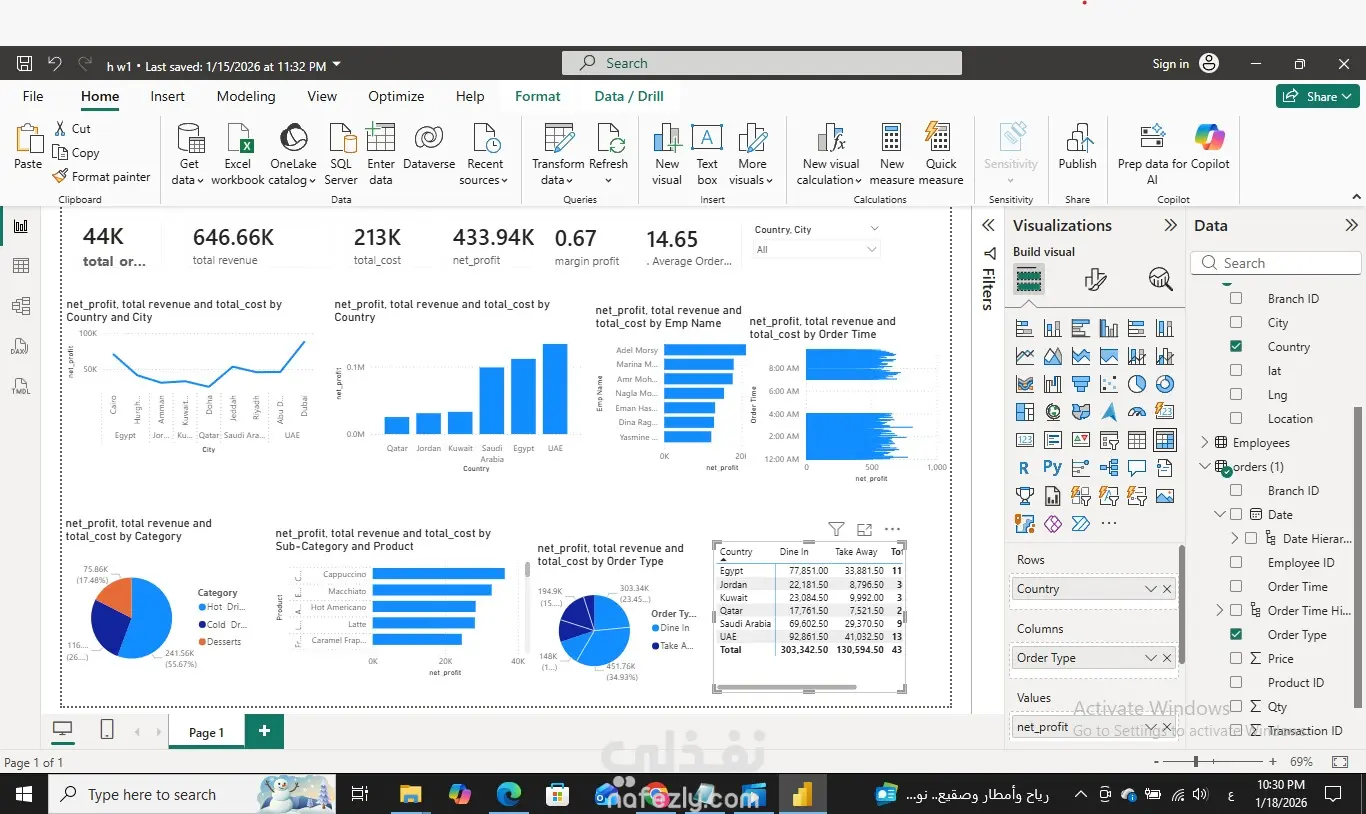The image size is (1366, 814).
Task: Publish the report
Action: [1077, 146]
